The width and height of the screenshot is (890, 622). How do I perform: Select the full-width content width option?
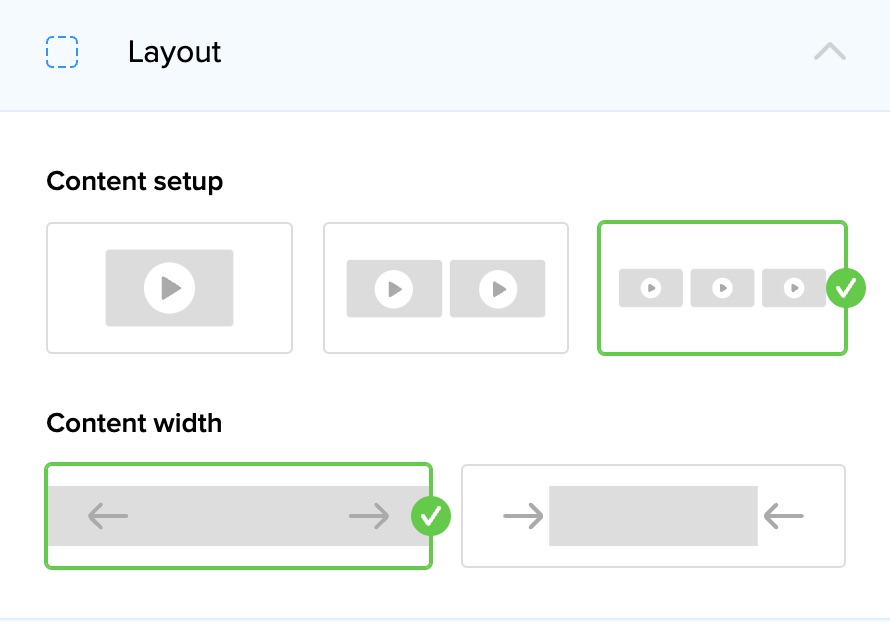tap(238, 516)
